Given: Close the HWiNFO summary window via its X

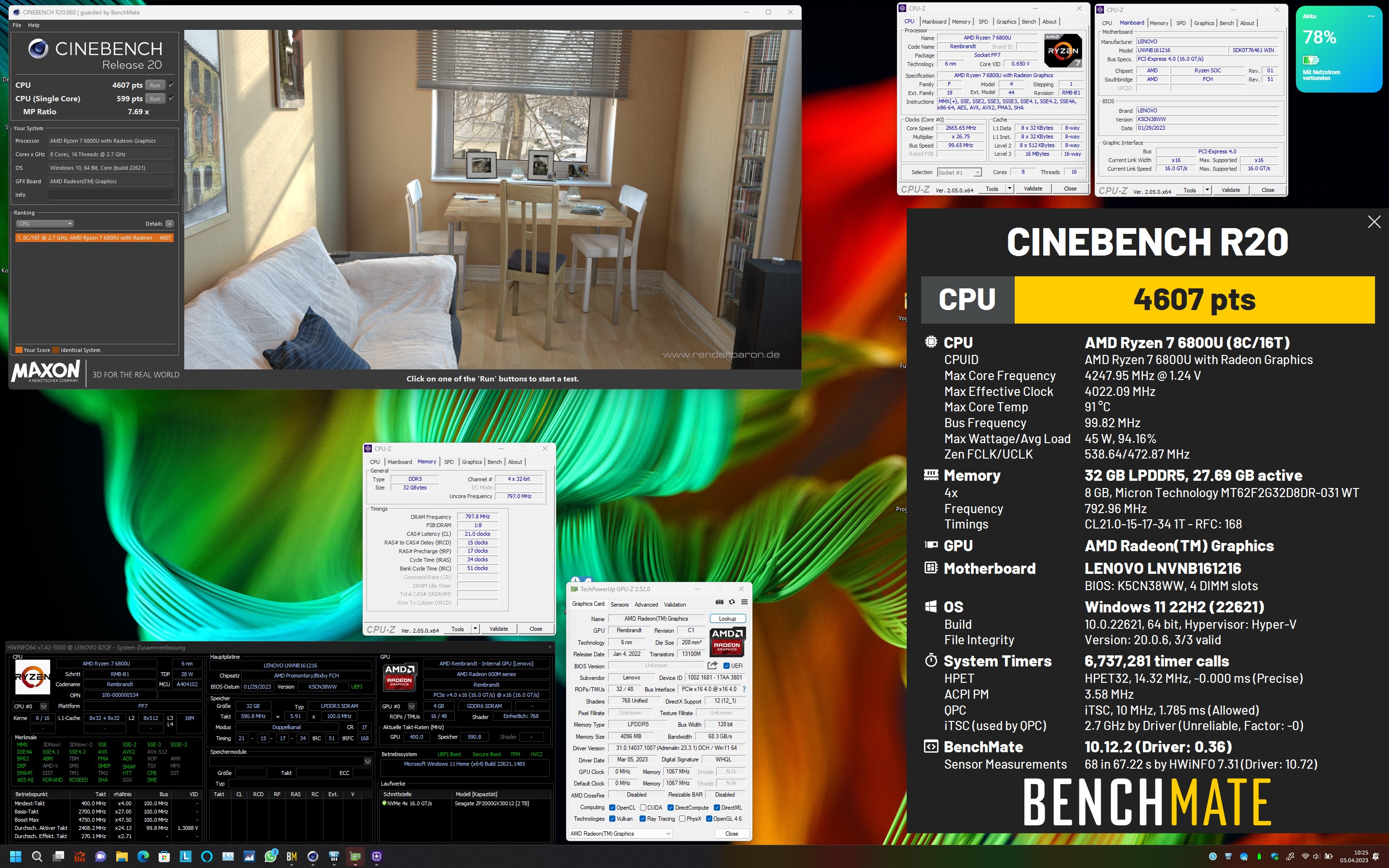Looking at the screenshot, I should [549, 647].
